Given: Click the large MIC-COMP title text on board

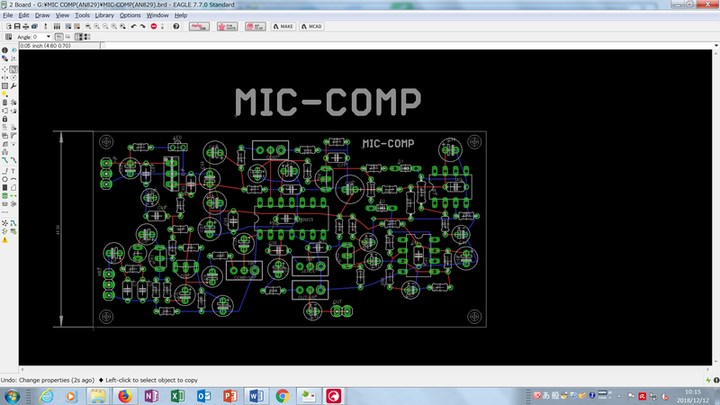Looking at the screenshot, I should click(x=327, y=101).
